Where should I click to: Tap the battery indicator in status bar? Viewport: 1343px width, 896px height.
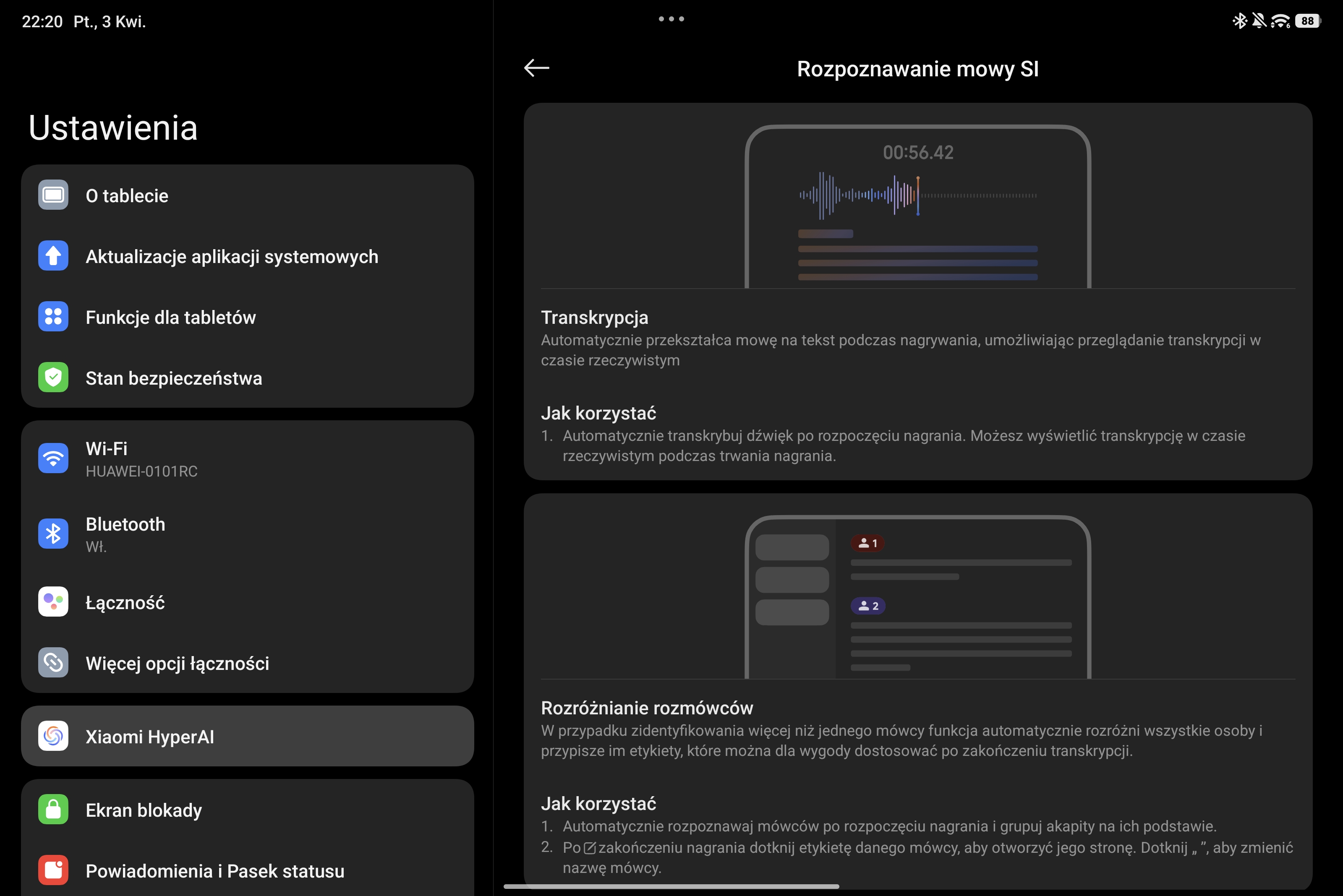(x=1308, y=21)
